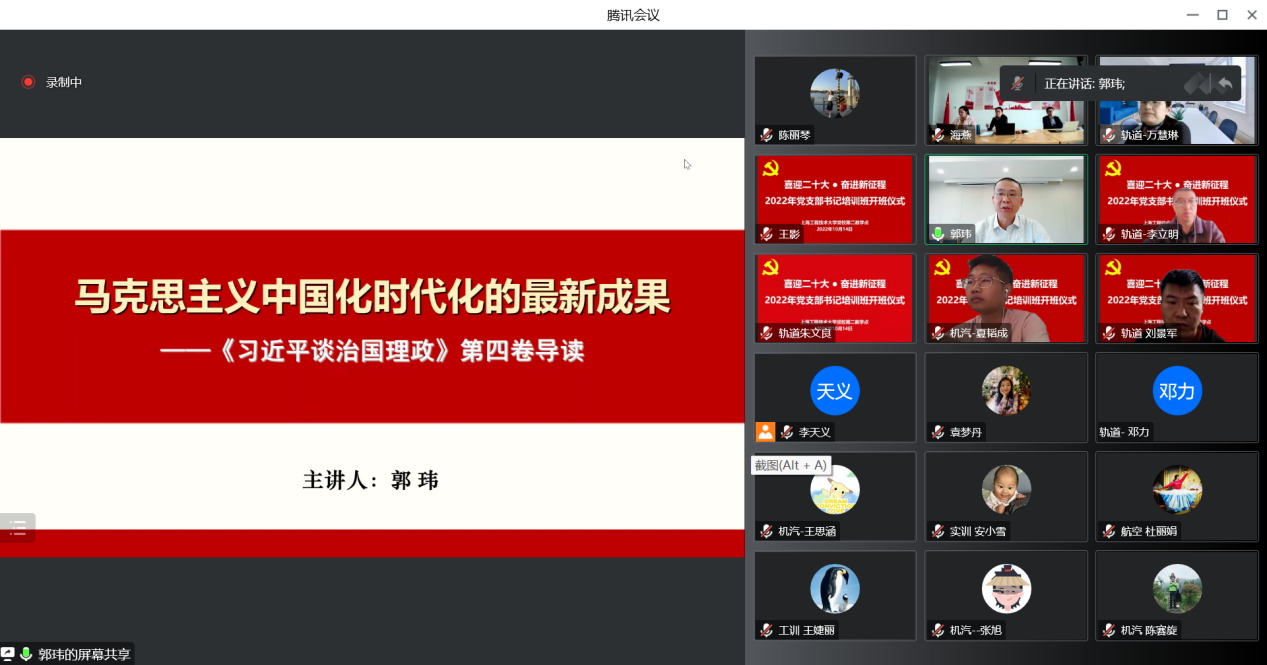
Task: Click the penguin avatar of 工训 王婕丽
Action: tap(834, 588)
